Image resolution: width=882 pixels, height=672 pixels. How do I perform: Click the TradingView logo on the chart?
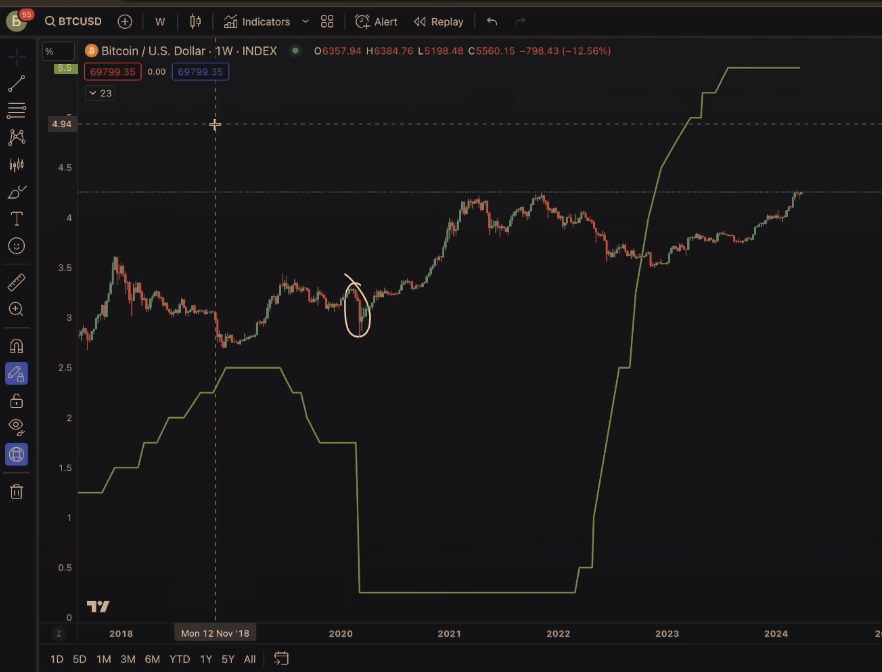(x=98, y=607)
